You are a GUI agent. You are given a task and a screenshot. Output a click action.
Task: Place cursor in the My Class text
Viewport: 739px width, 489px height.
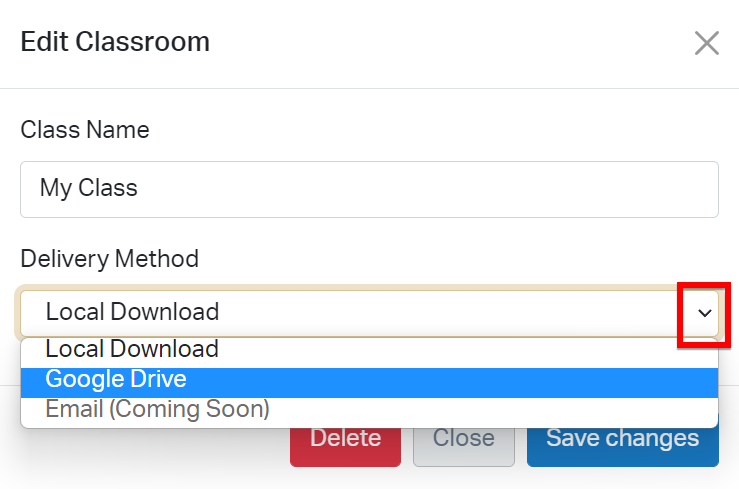click(89, 188)
